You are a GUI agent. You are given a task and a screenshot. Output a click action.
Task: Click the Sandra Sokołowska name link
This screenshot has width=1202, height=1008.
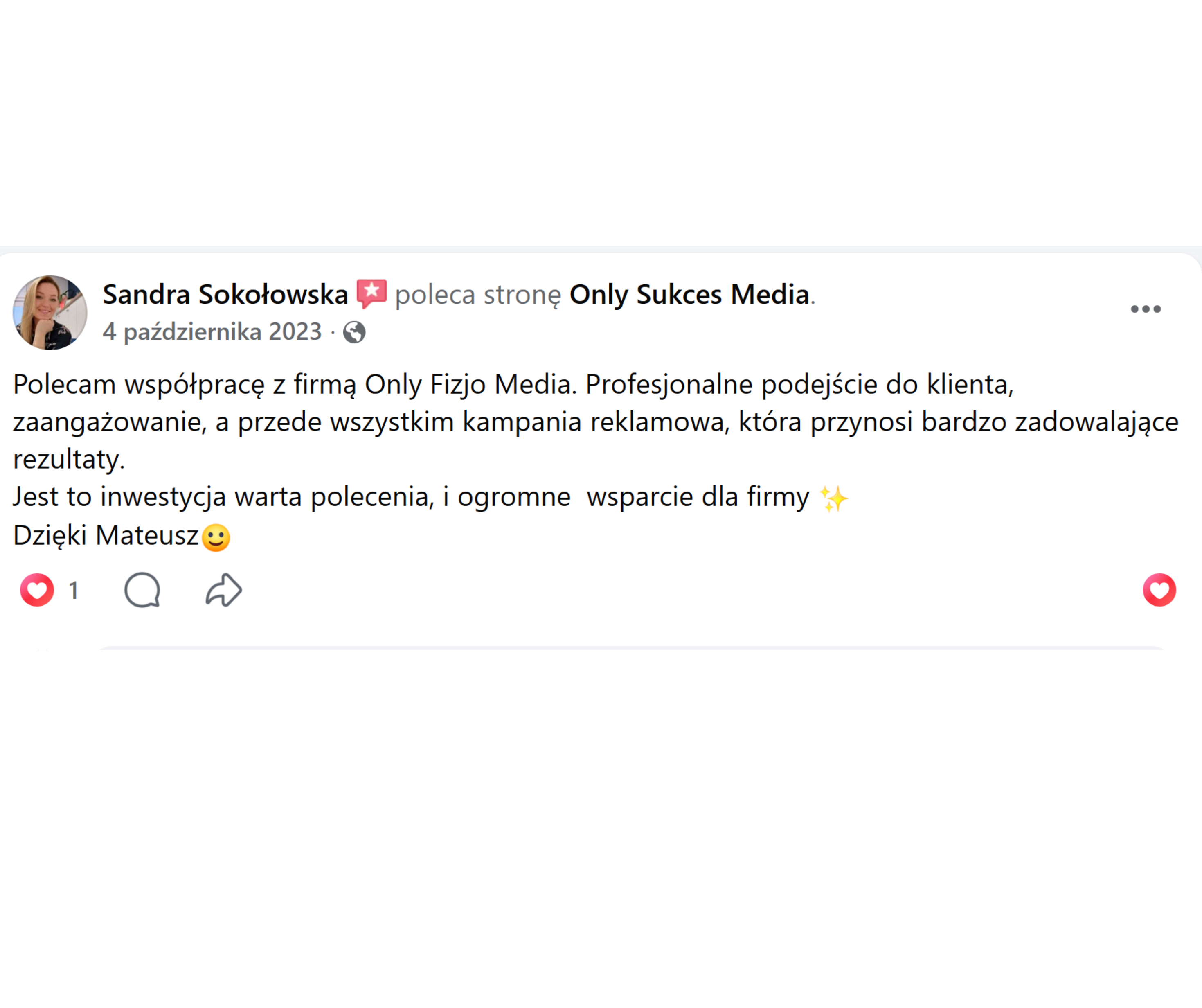pos(225,295)
